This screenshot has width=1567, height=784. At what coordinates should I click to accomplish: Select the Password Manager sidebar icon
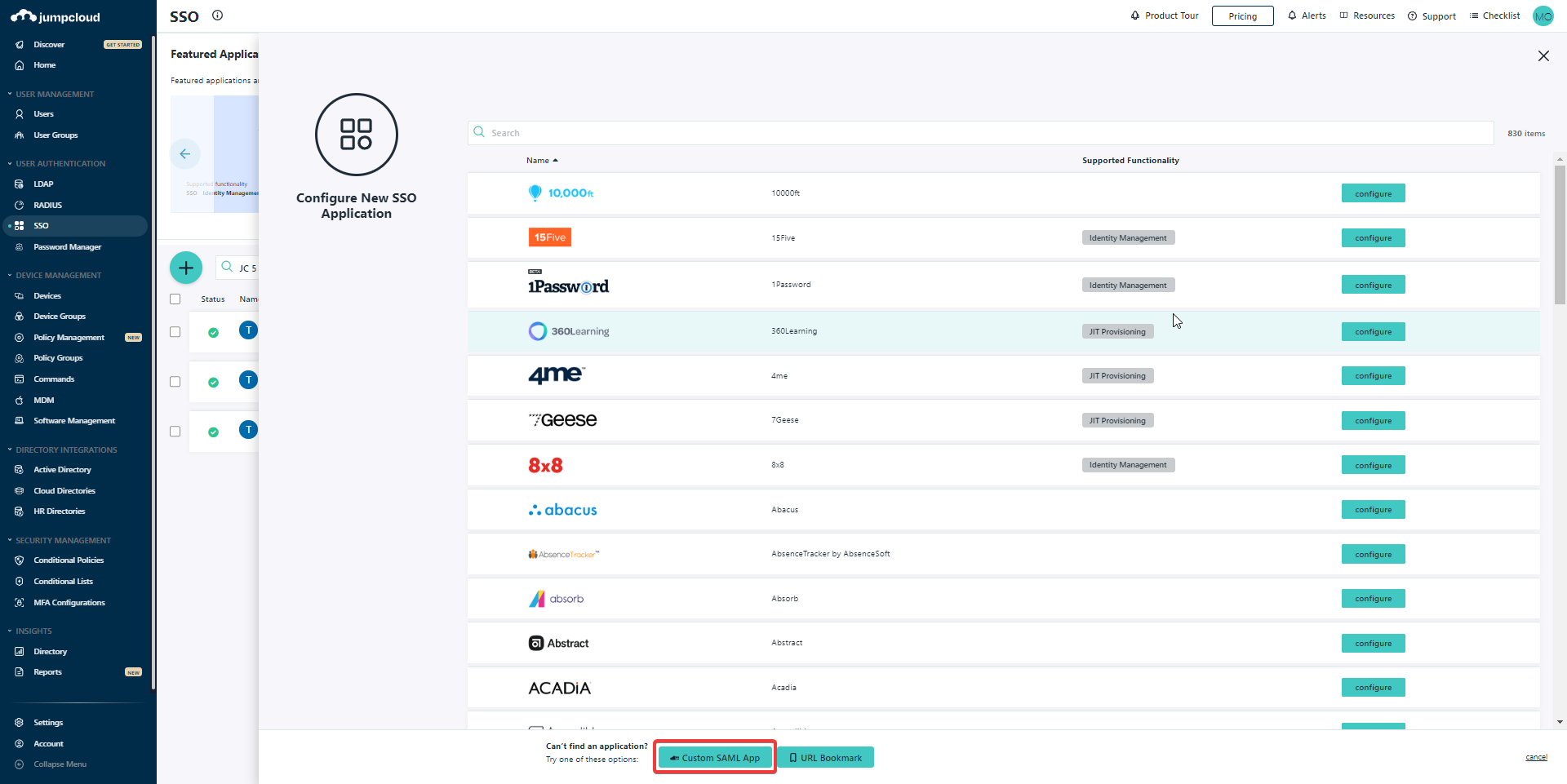click(x=19, y=246)
